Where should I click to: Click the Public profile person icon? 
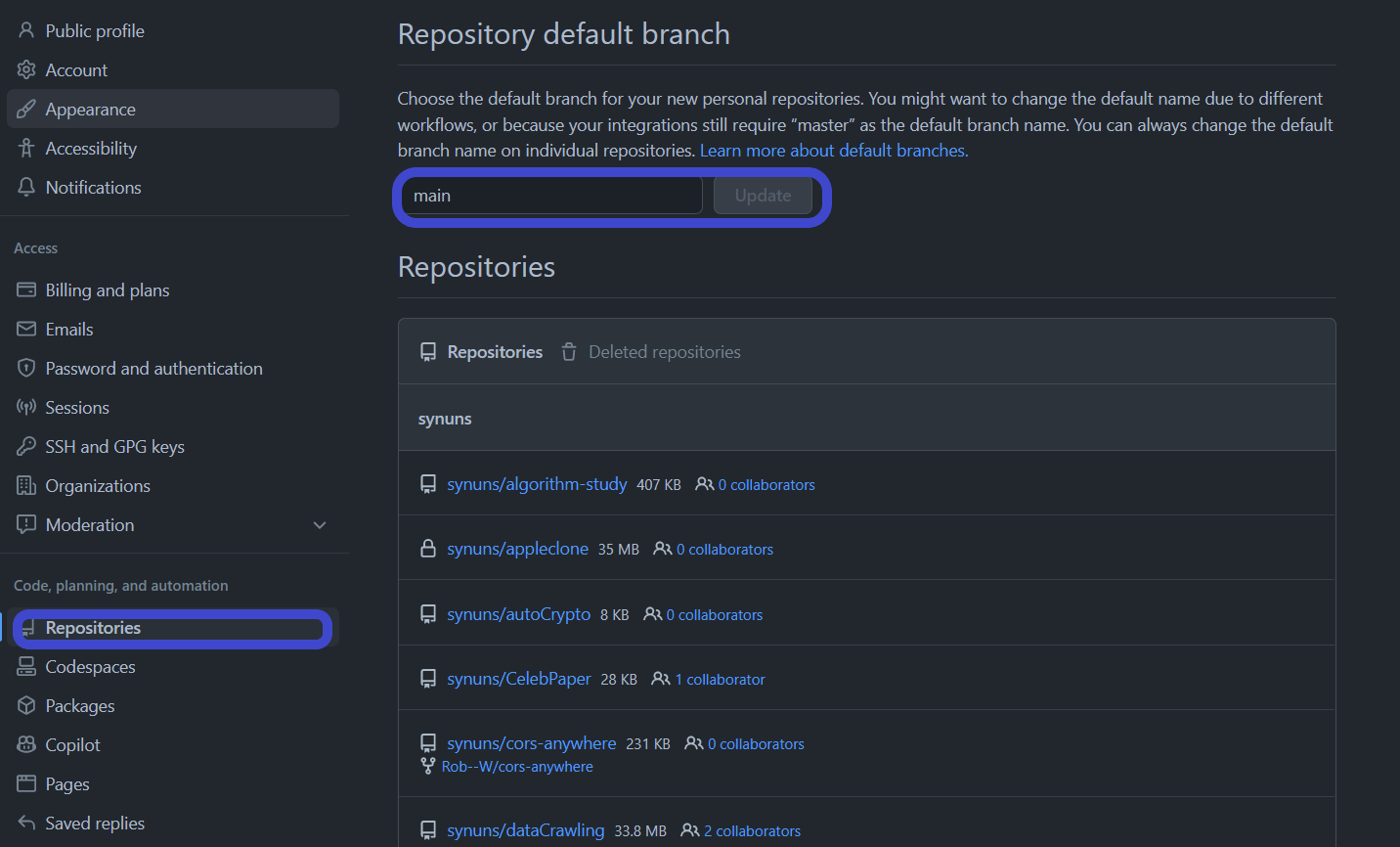26,30
